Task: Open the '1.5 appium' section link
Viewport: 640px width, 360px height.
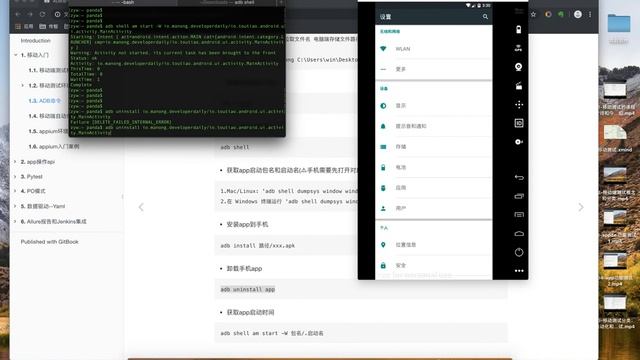Action: [48, 131]
